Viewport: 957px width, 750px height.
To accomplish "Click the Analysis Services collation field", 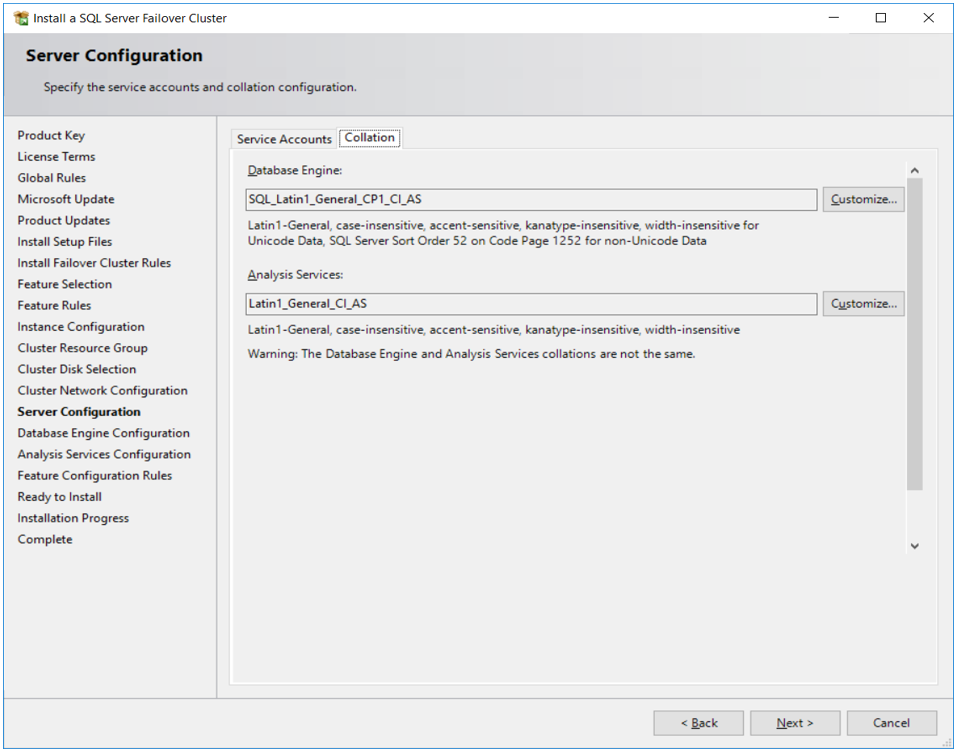I will tap(531, 304).
